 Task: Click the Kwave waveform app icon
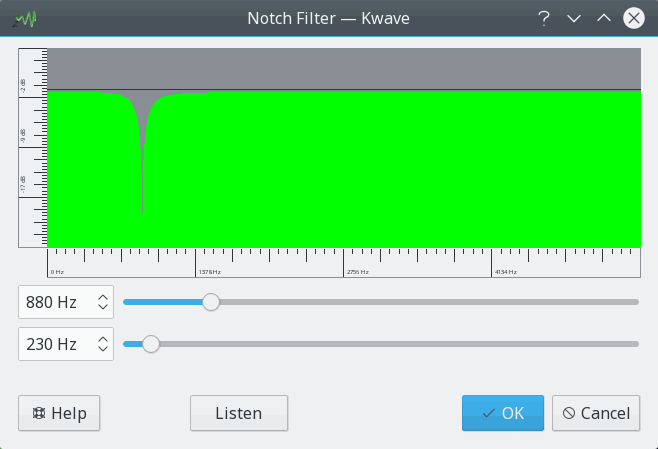coord(25,19)
